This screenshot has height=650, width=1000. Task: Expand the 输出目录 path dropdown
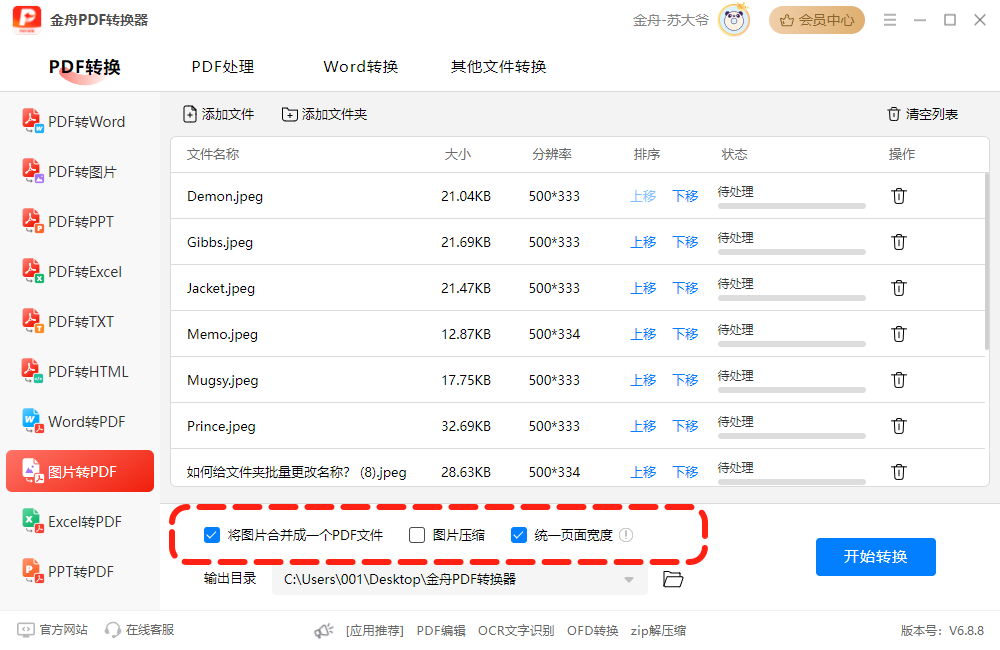629,580
